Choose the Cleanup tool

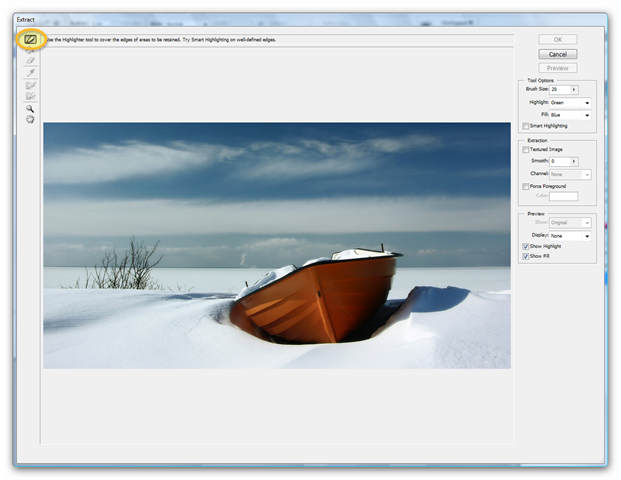click(30, 85)
